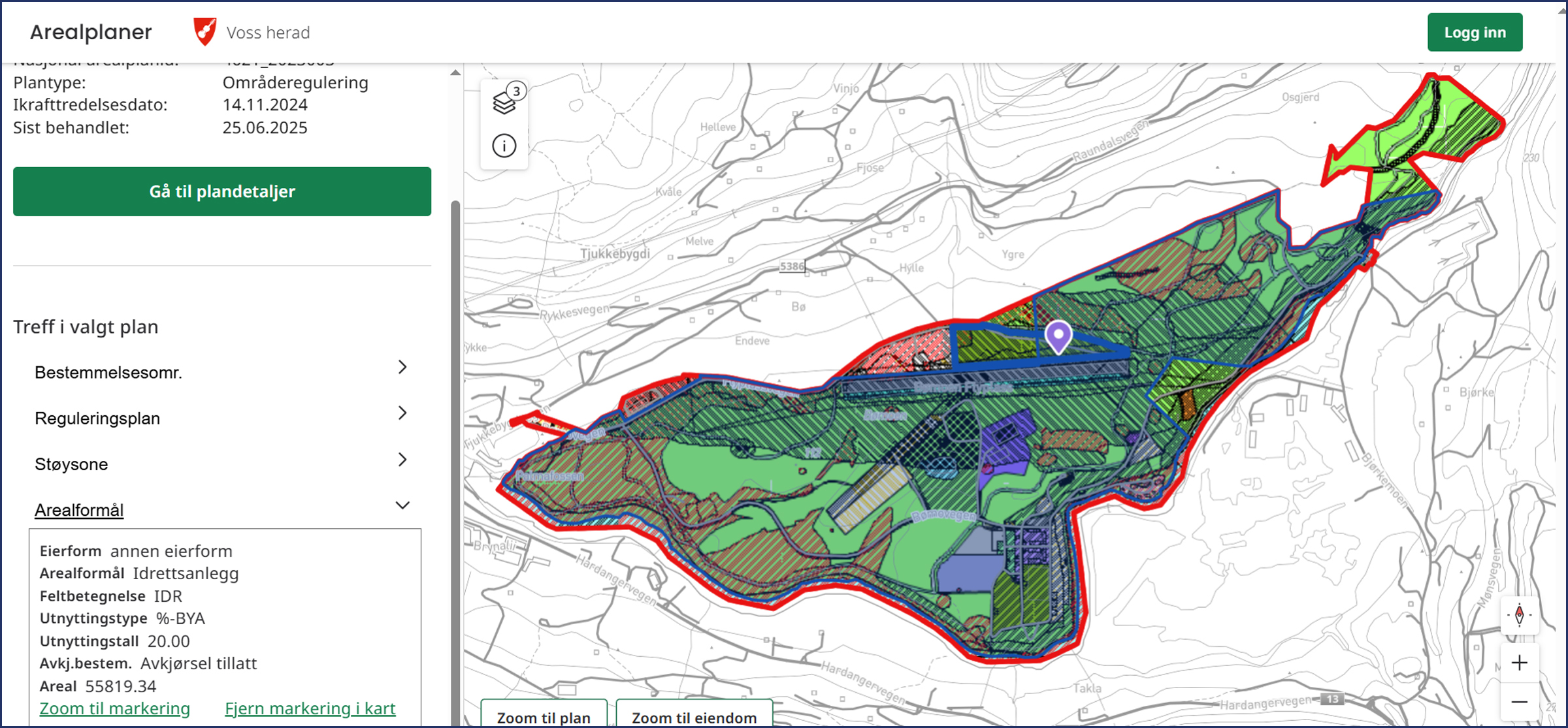Click Fjern markering i kart link
This screenshot has width=1568, height=728.
pos(310,708)
